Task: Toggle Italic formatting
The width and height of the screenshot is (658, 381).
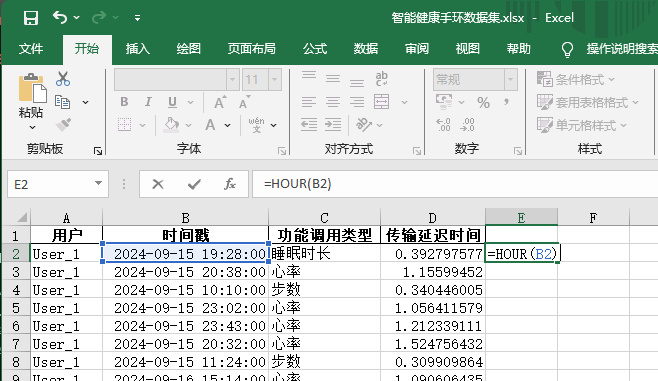Action: pyautogui.click(x=148, y=102)
